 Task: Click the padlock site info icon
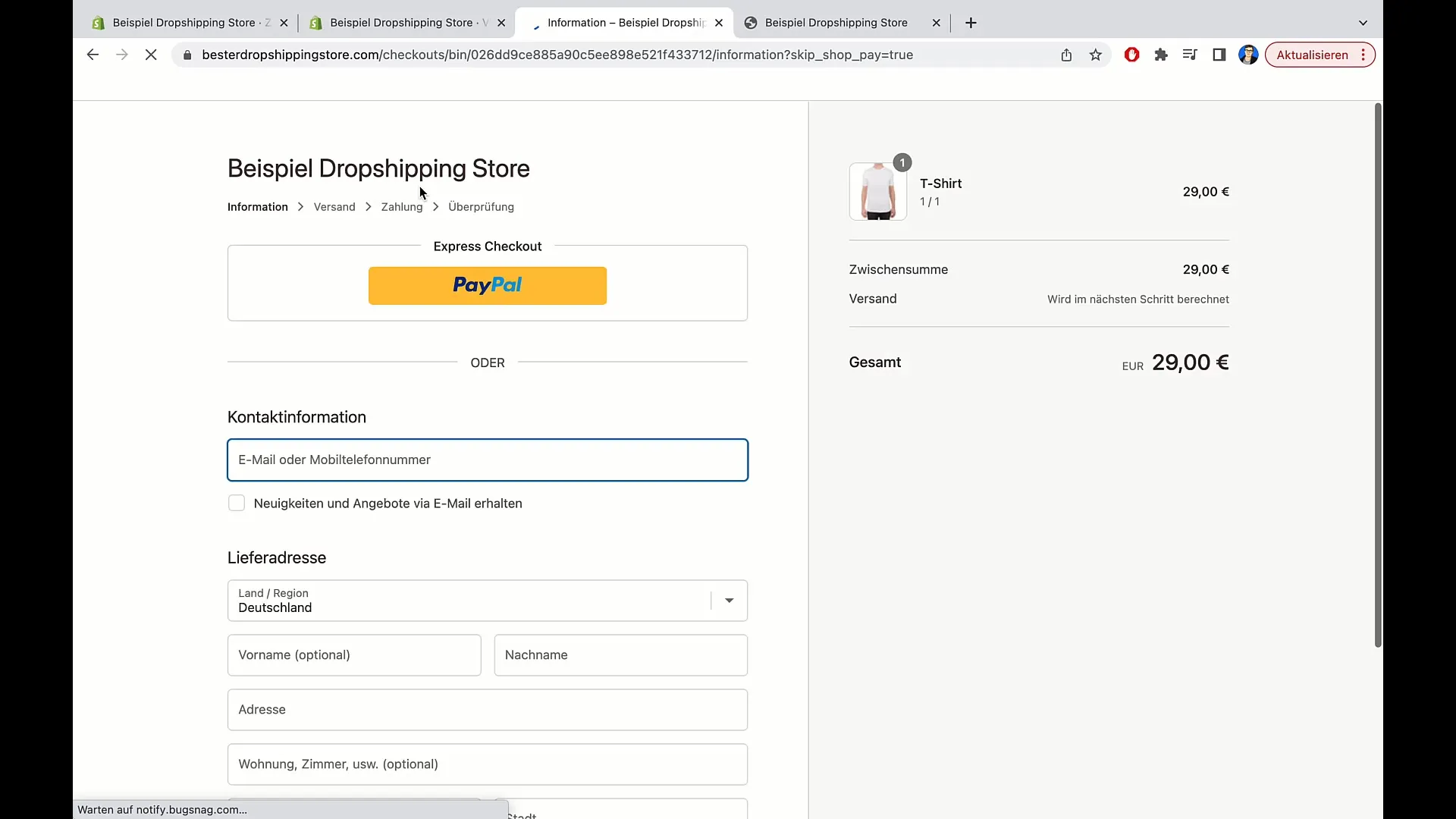point(187,55)
